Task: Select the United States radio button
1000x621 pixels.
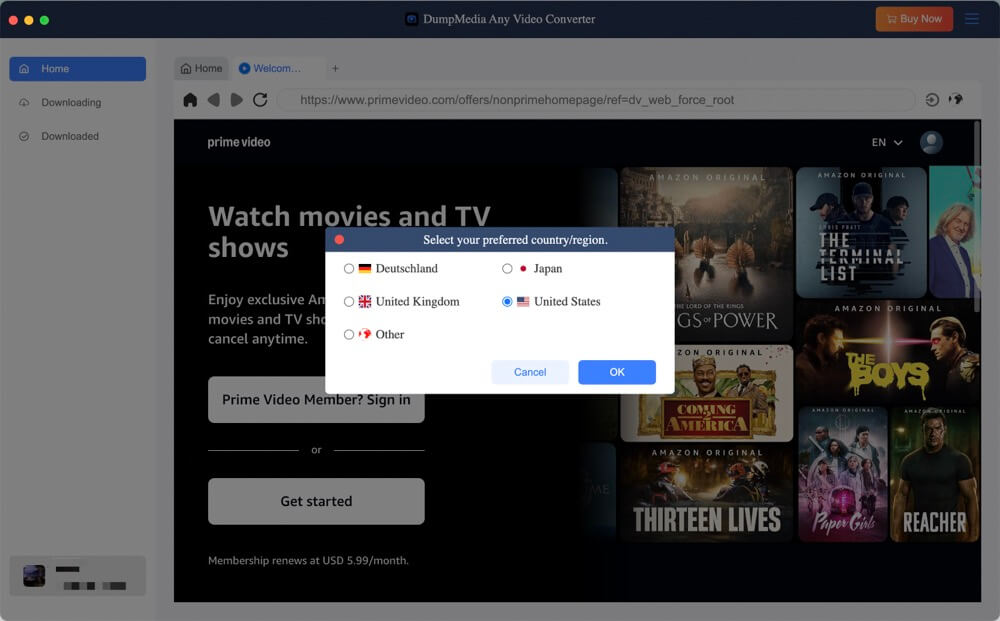Action: [x=507, y=302]
